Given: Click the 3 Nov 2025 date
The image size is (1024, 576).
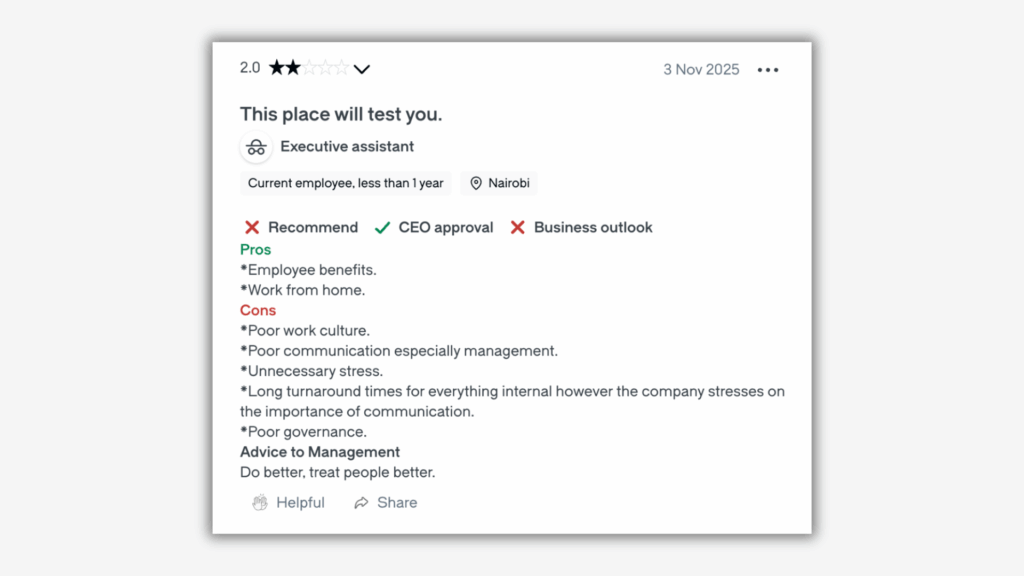Looking at the screenshot, I should tap(701, 69).
